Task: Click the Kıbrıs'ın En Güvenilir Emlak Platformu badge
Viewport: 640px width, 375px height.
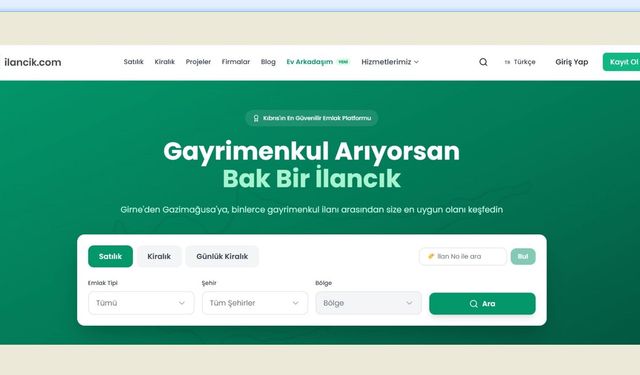Action: (312, 118)
